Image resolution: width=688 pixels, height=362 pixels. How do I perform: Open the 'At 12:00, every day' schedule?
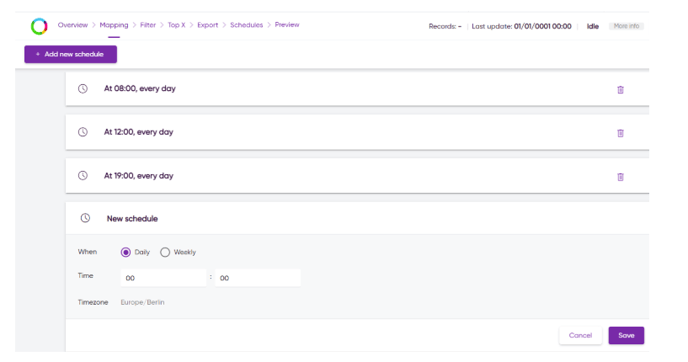pyautogui.click(x=357, y=132)
